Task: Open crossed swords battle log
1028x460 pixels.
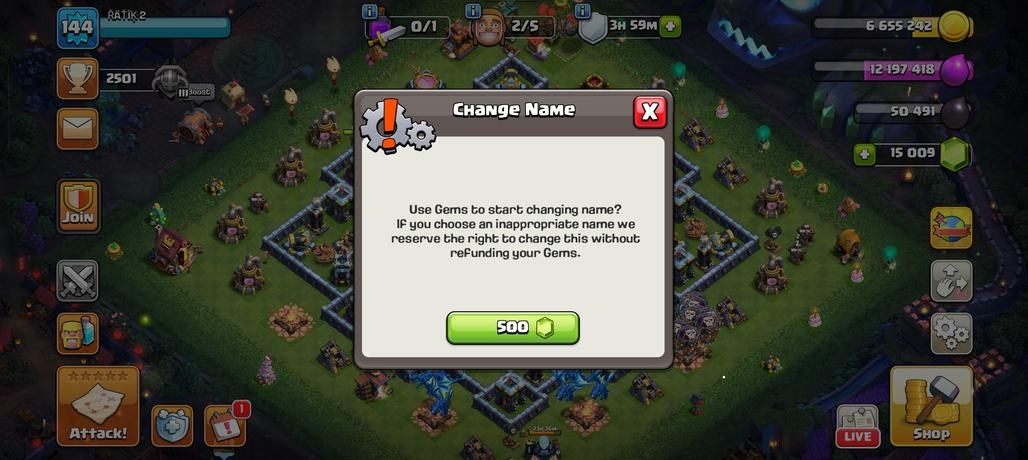Action: click(x=77, y=280)
